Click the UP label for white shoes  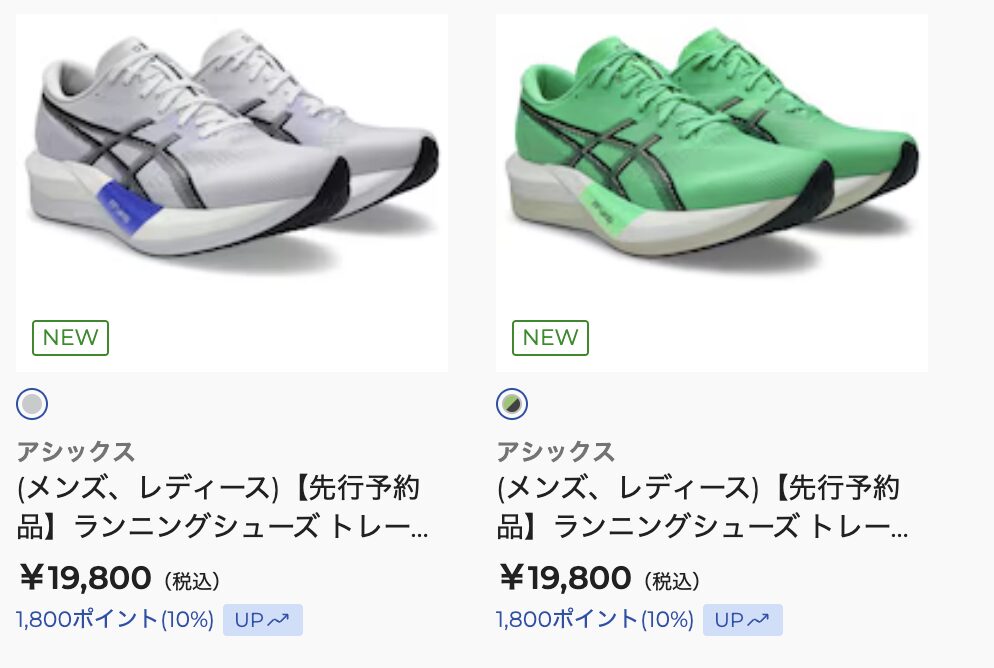coord(248,620)
